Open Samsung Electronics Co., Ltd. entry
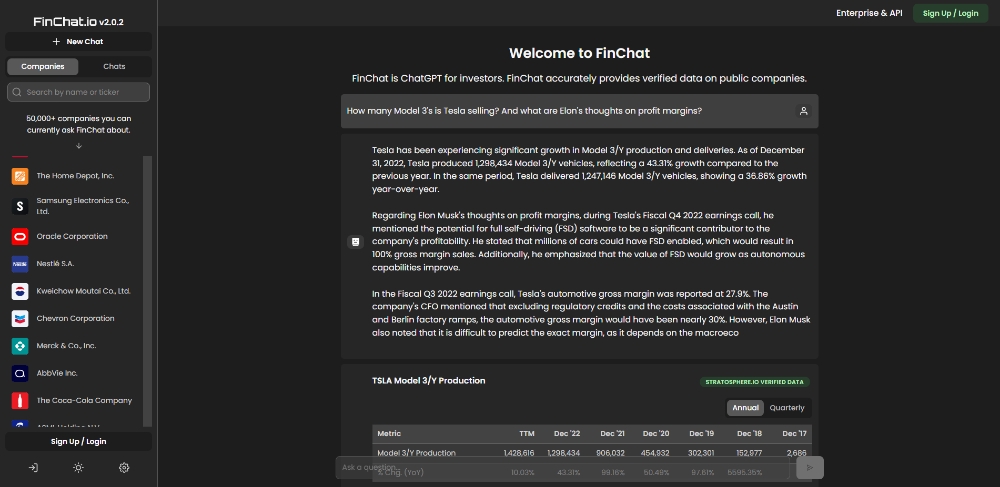Image resolution: width=1000 pixels, height=487 pixels. click(x=75, y=206)
